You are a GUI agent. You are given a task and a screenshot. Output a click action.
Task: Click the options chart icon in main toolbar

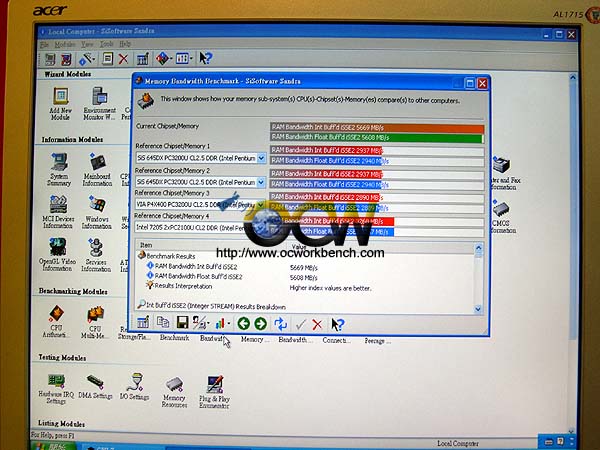(x=142, y=59)
